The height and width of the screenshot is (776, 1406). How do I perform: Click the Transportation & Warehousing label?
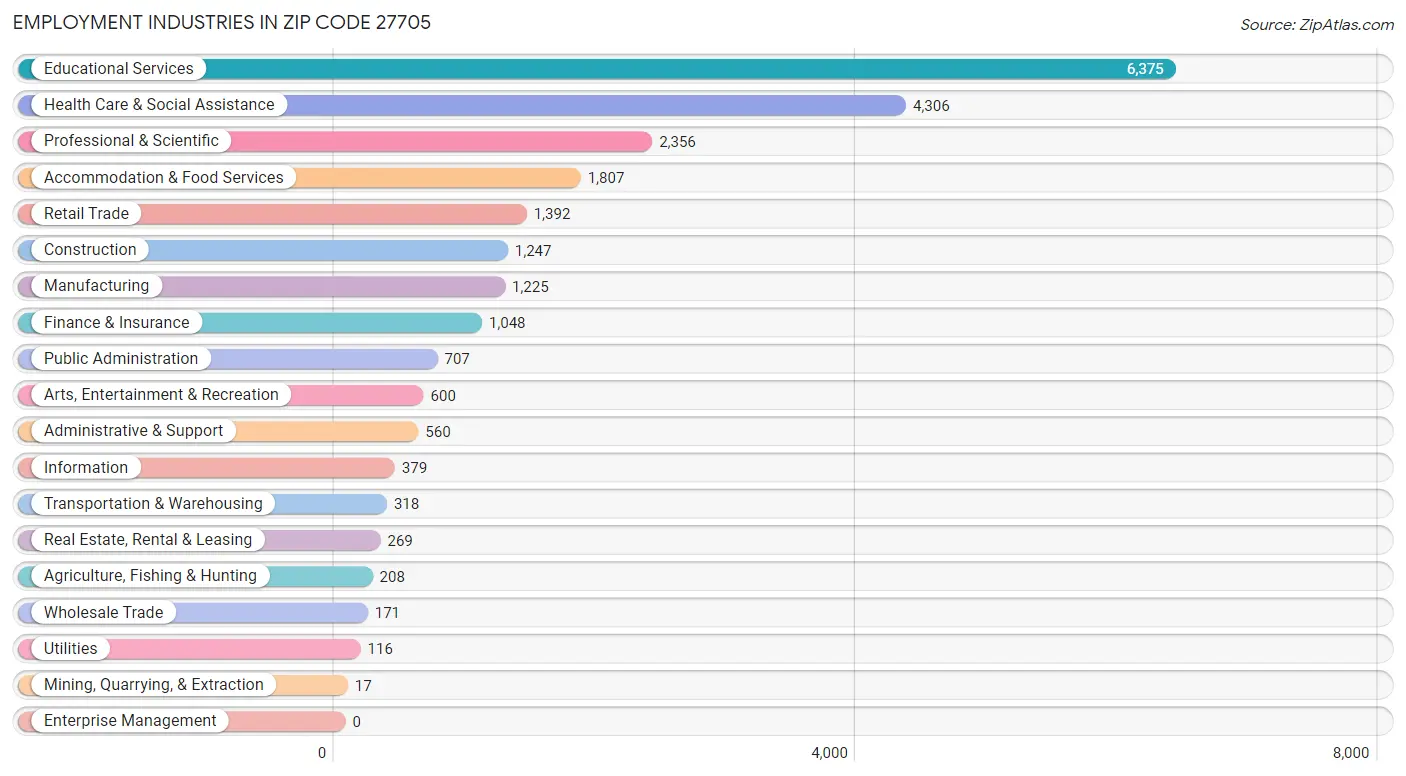click(153, 503)
